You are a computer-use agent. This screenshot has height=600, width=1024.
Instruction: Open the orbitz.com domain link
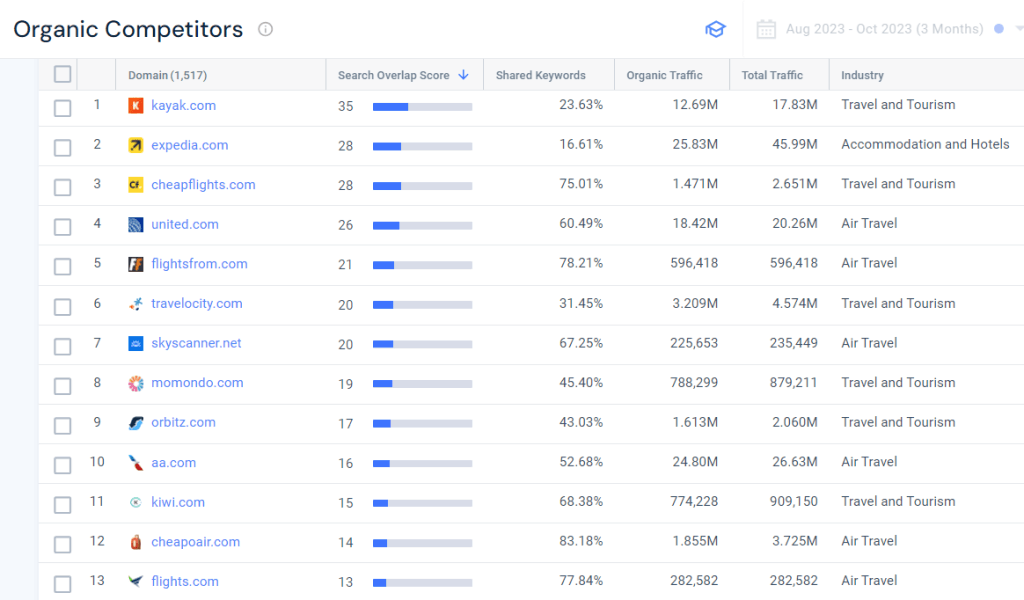(x=183, y=422)
